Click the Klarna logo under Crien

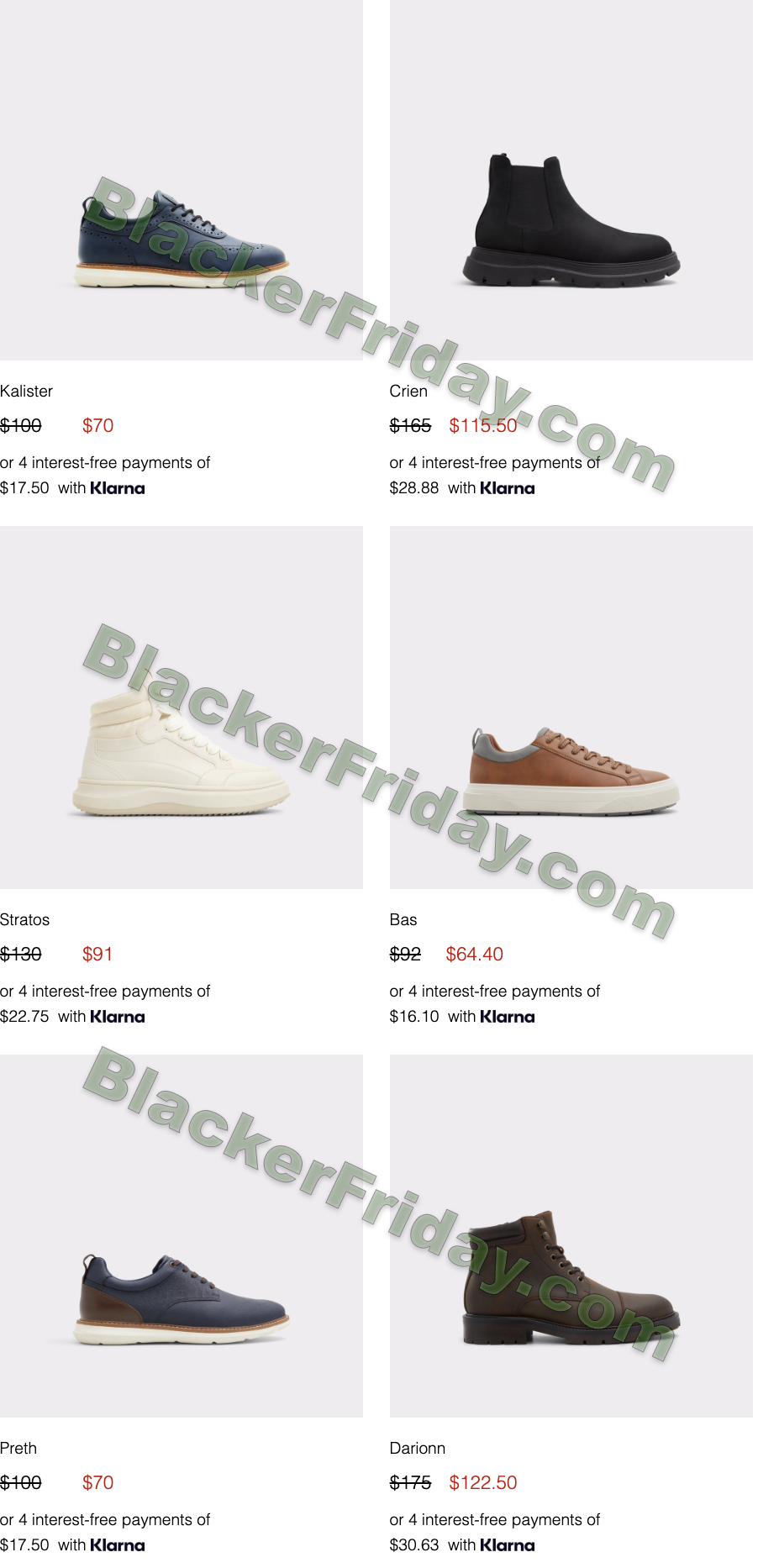(508, 488)
